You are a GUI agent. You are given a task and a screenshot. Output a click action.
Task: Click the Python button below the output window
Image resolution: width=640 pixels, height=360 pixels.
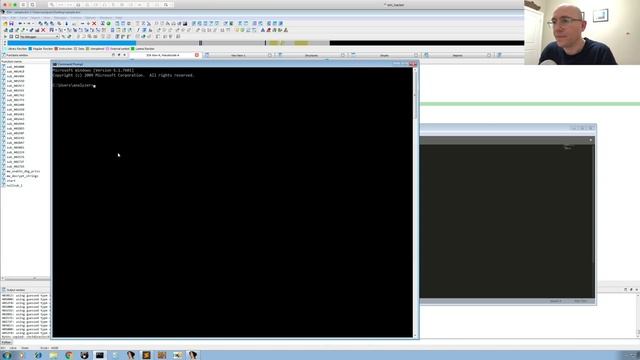pos(6,342)
